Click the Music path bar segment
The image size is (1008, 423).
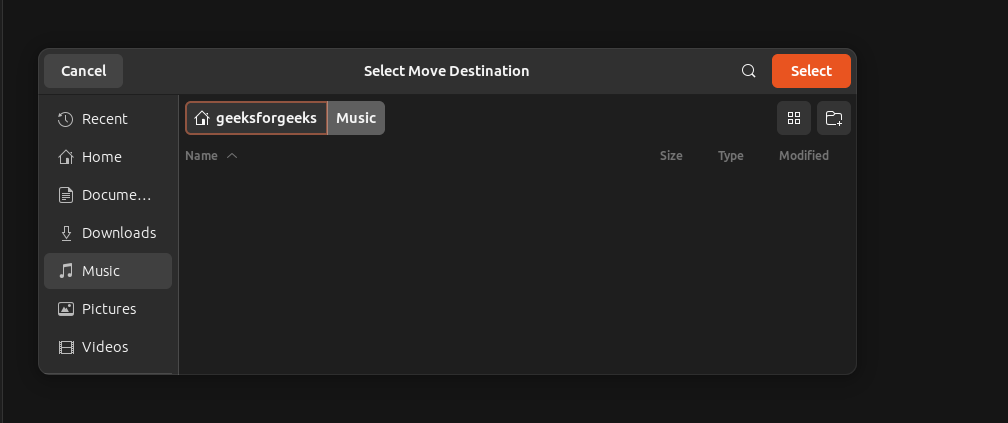356,118
